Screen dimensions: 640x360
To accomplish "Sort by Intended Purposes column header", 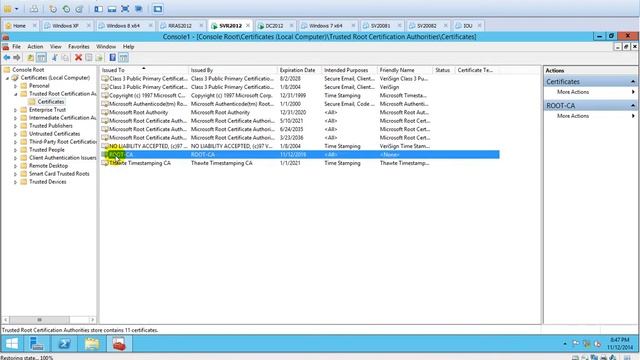I will 349,70.
